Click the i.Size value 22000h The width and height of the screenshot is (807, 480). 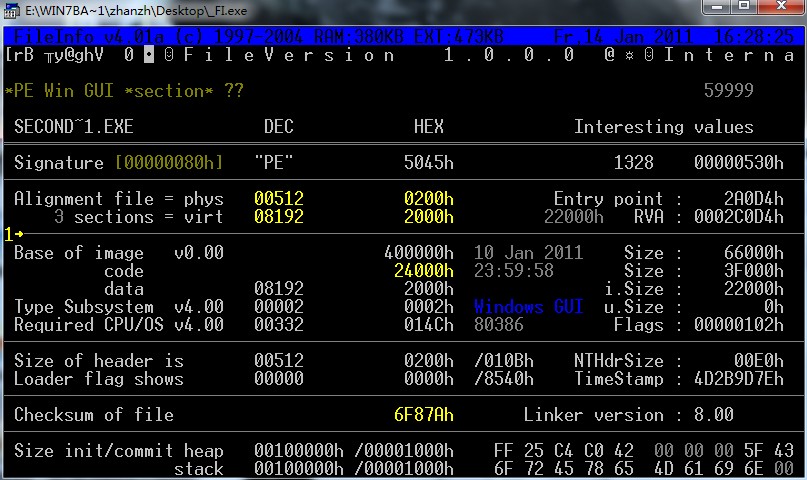click(753, 289)
